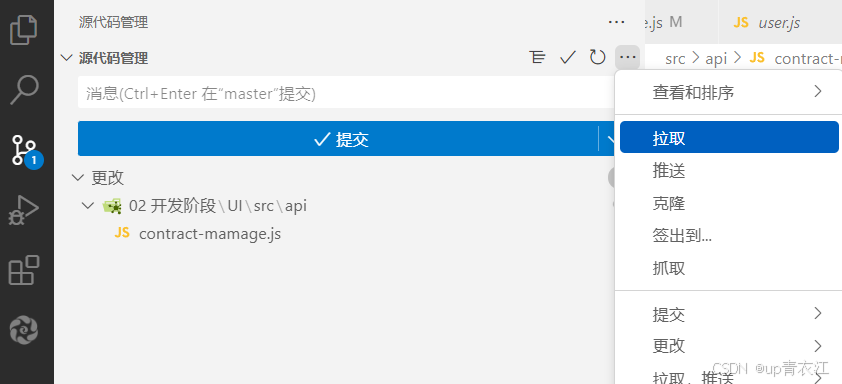Refresh source control with the circular arrow
842x384 pixels.
pyautogui.click(x=598, y=57)
